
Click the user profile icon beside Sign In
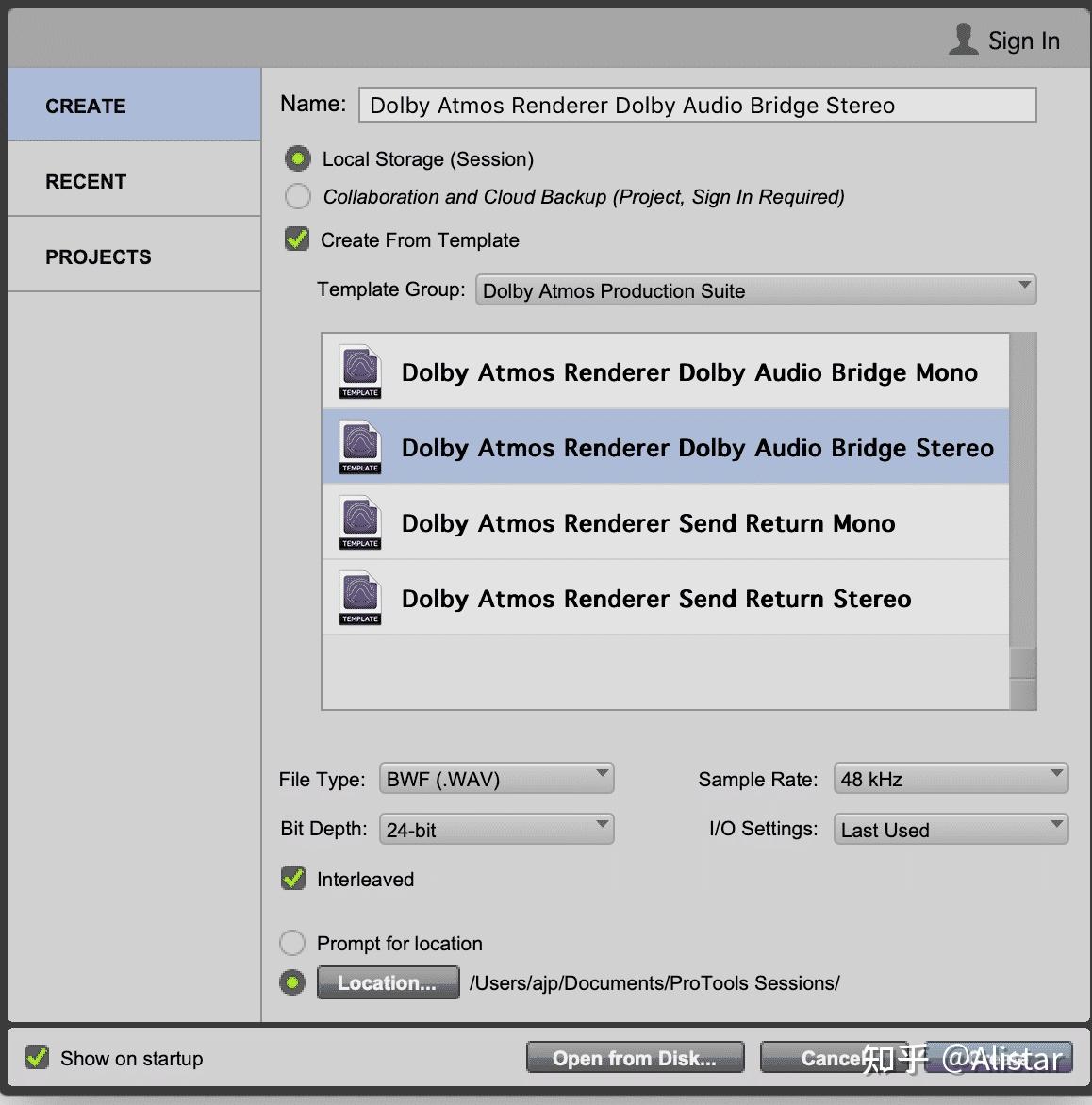tap(963, 39)
